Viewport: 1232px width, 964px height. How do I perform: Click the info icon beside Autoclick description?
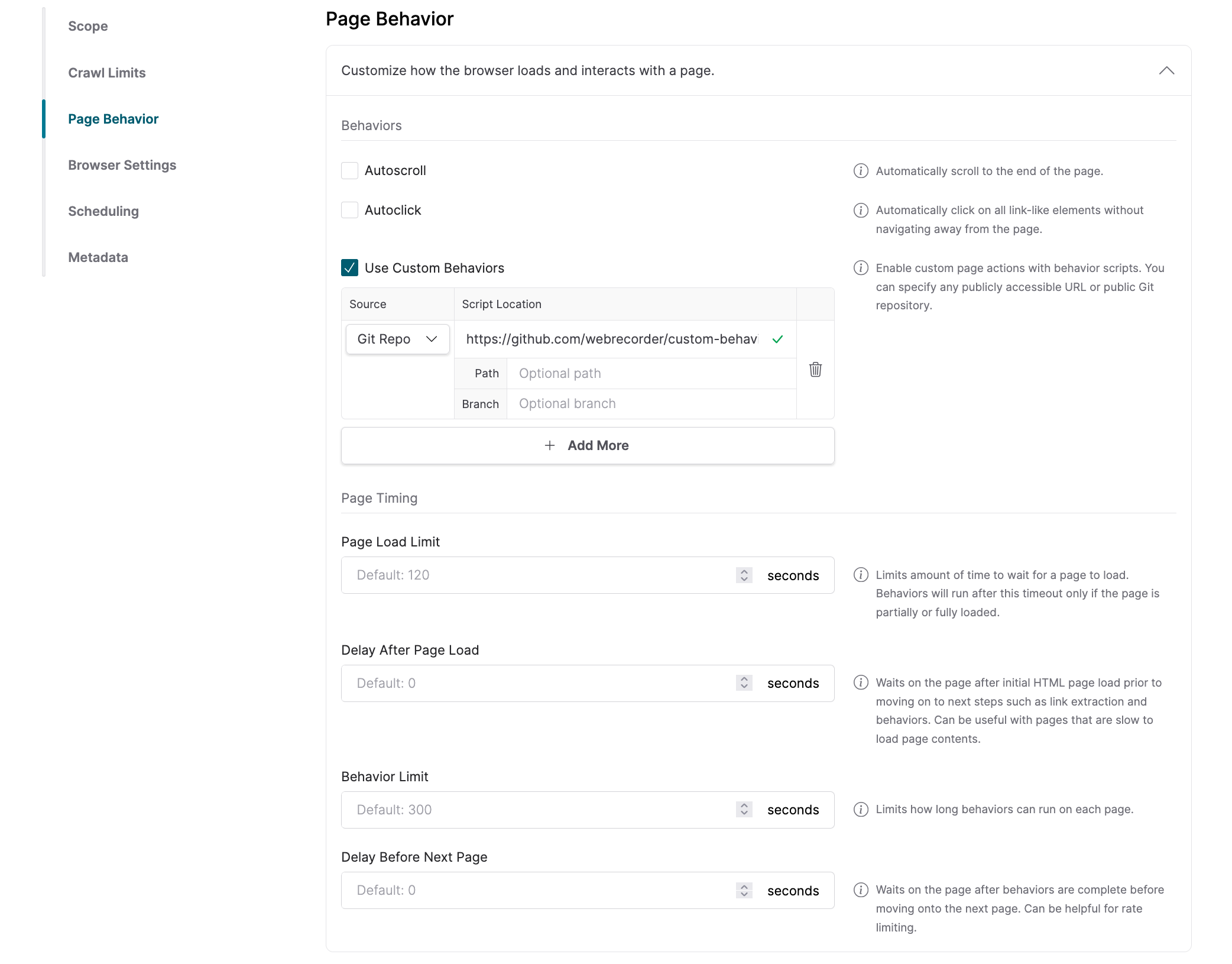[x=861, y=210]
